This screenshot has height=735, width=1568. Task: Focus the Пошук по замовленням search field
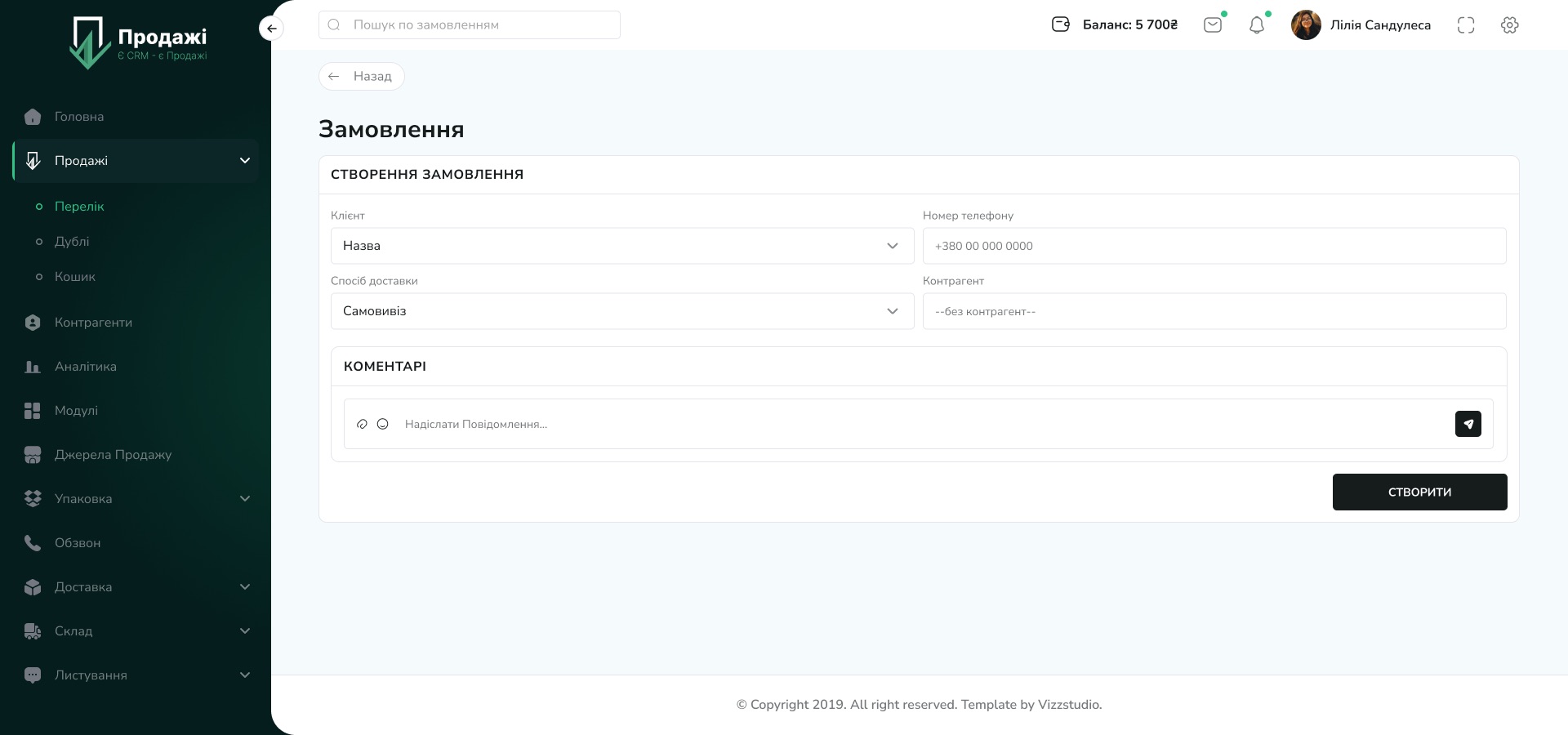470,24
